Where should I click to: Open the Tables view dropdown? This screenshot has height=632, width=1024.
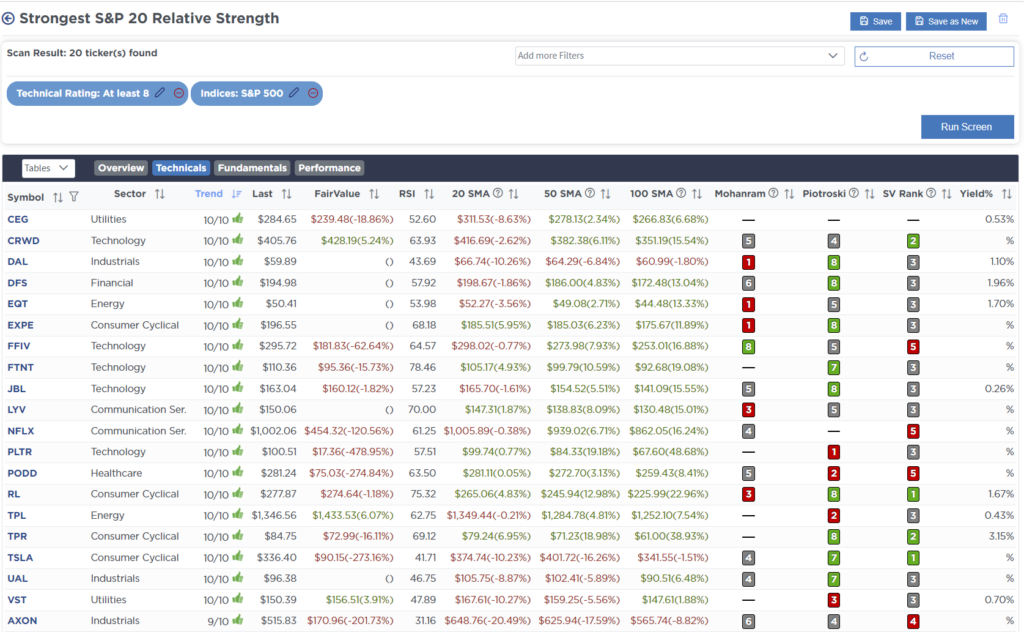[48, 168]
